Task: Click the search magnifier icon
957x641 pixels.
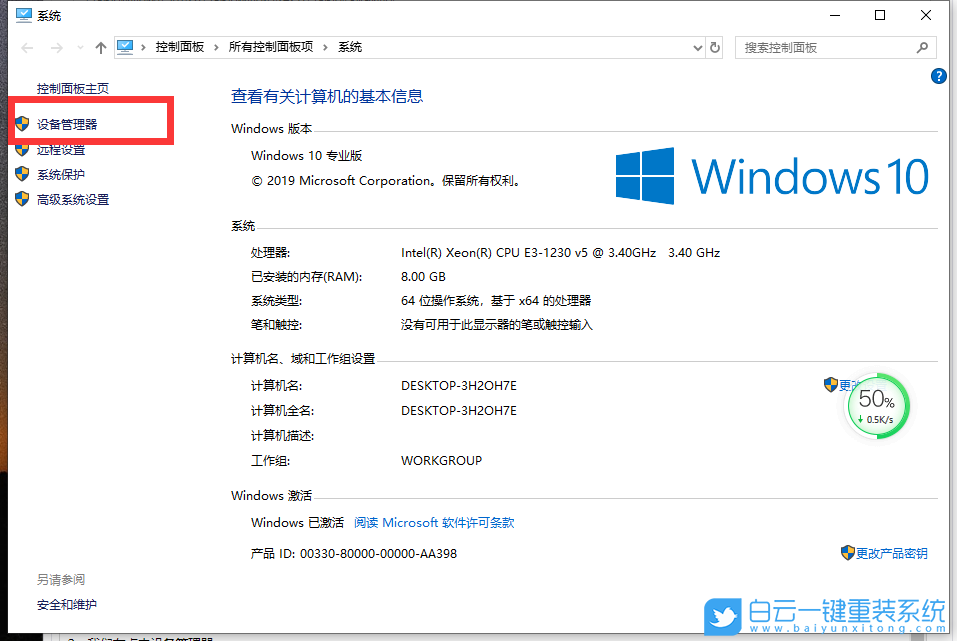Action: [922, 47]
